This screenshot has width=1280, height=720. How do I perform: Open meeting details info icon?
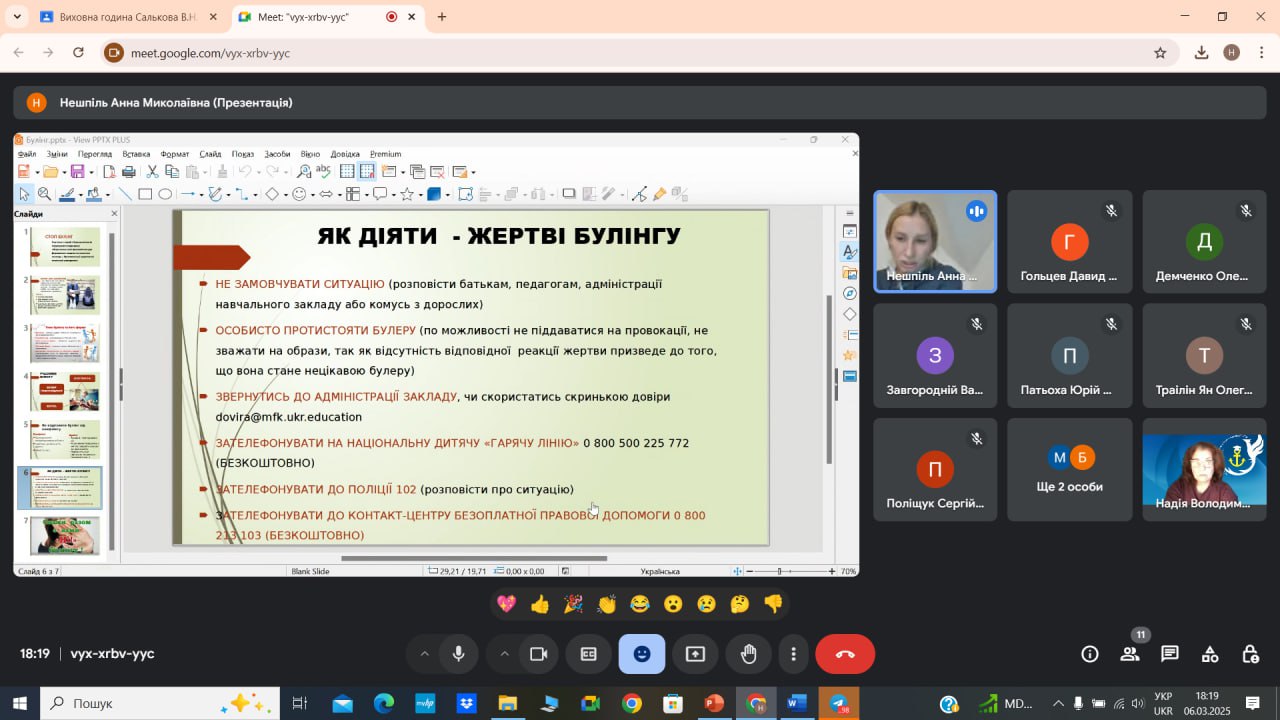coord(1090,654)
